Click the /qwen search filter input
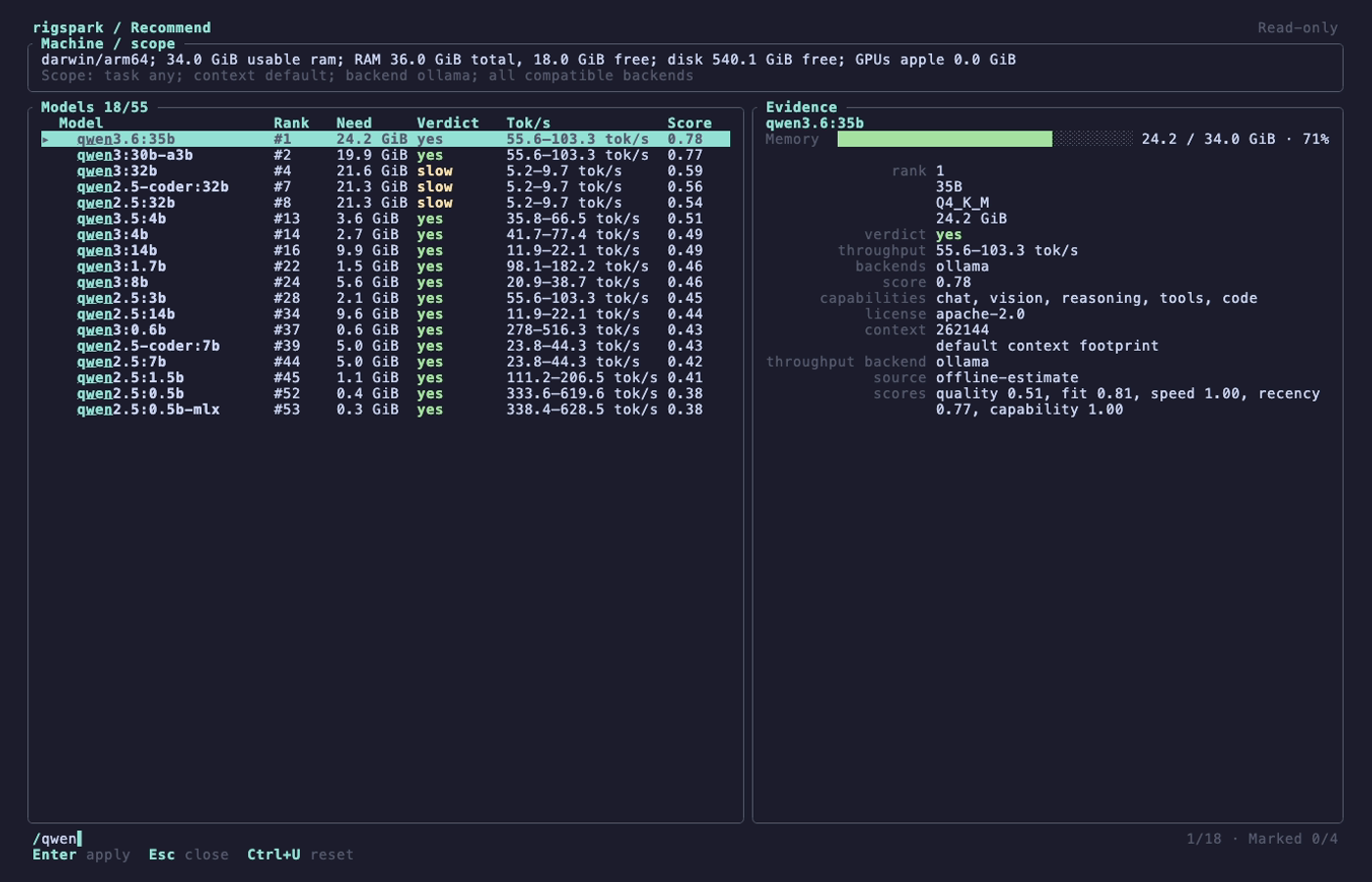Screen dimensions: 1372x882 [x=57, y=838]
